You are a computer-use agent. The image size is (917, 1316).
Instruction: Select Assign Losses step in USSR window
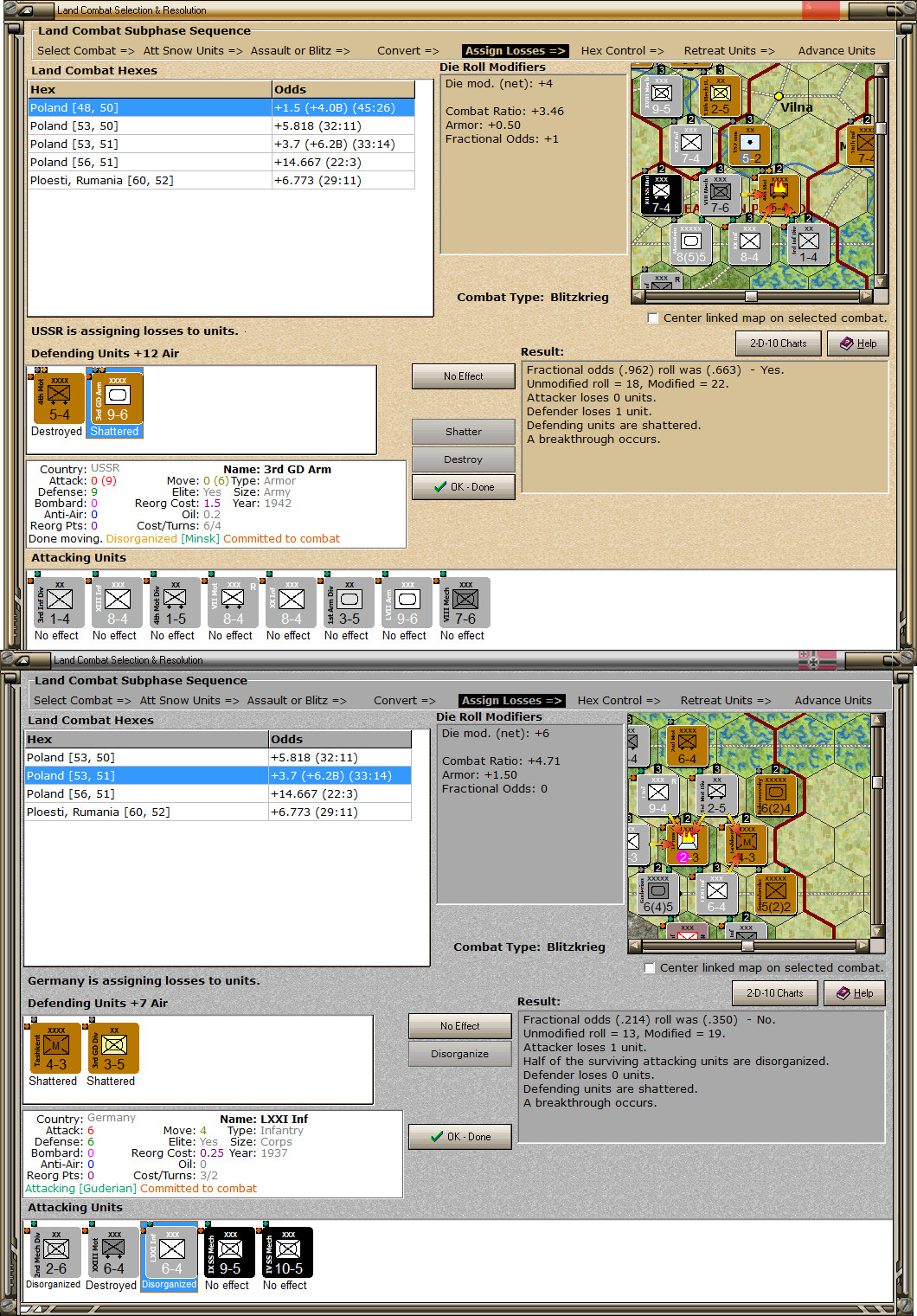point(515,50)
